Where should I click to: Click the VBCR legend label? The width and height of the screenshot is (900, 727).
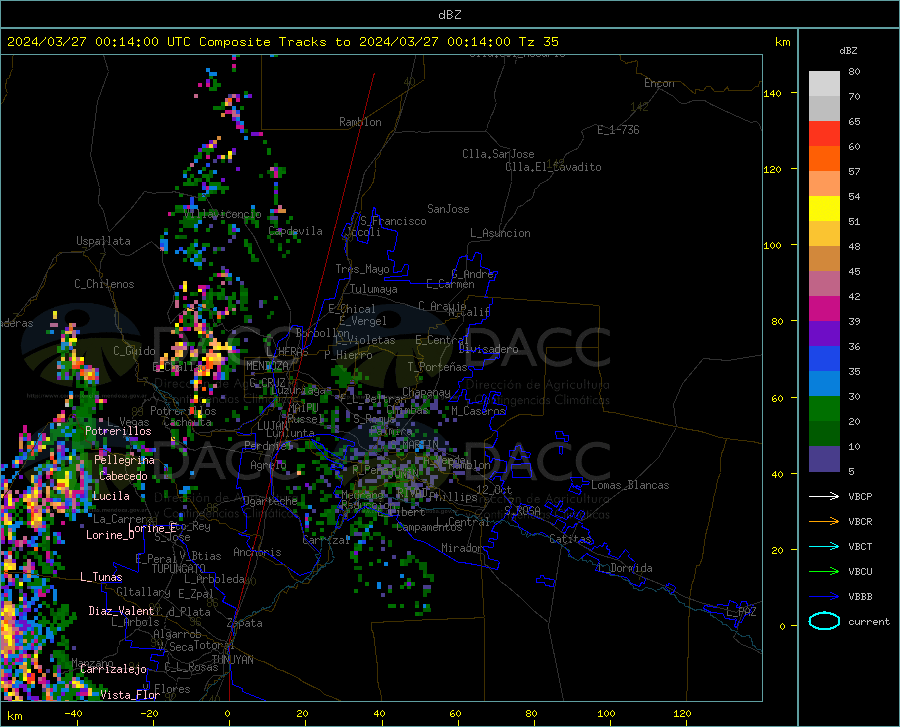(x=860, y=522)
